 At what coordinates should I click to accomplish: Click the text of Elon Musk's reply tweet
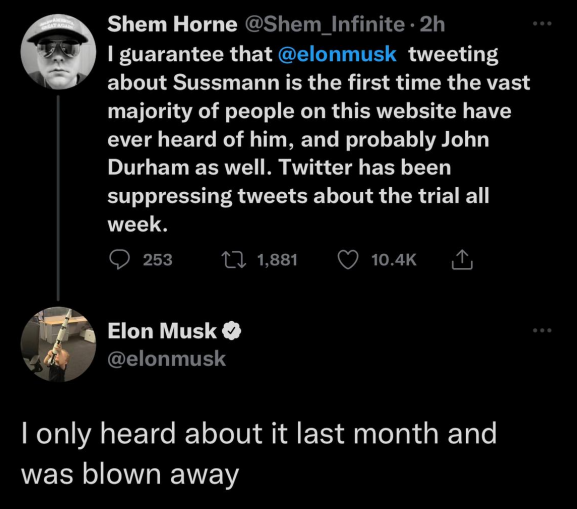click(x=259, y=453)
